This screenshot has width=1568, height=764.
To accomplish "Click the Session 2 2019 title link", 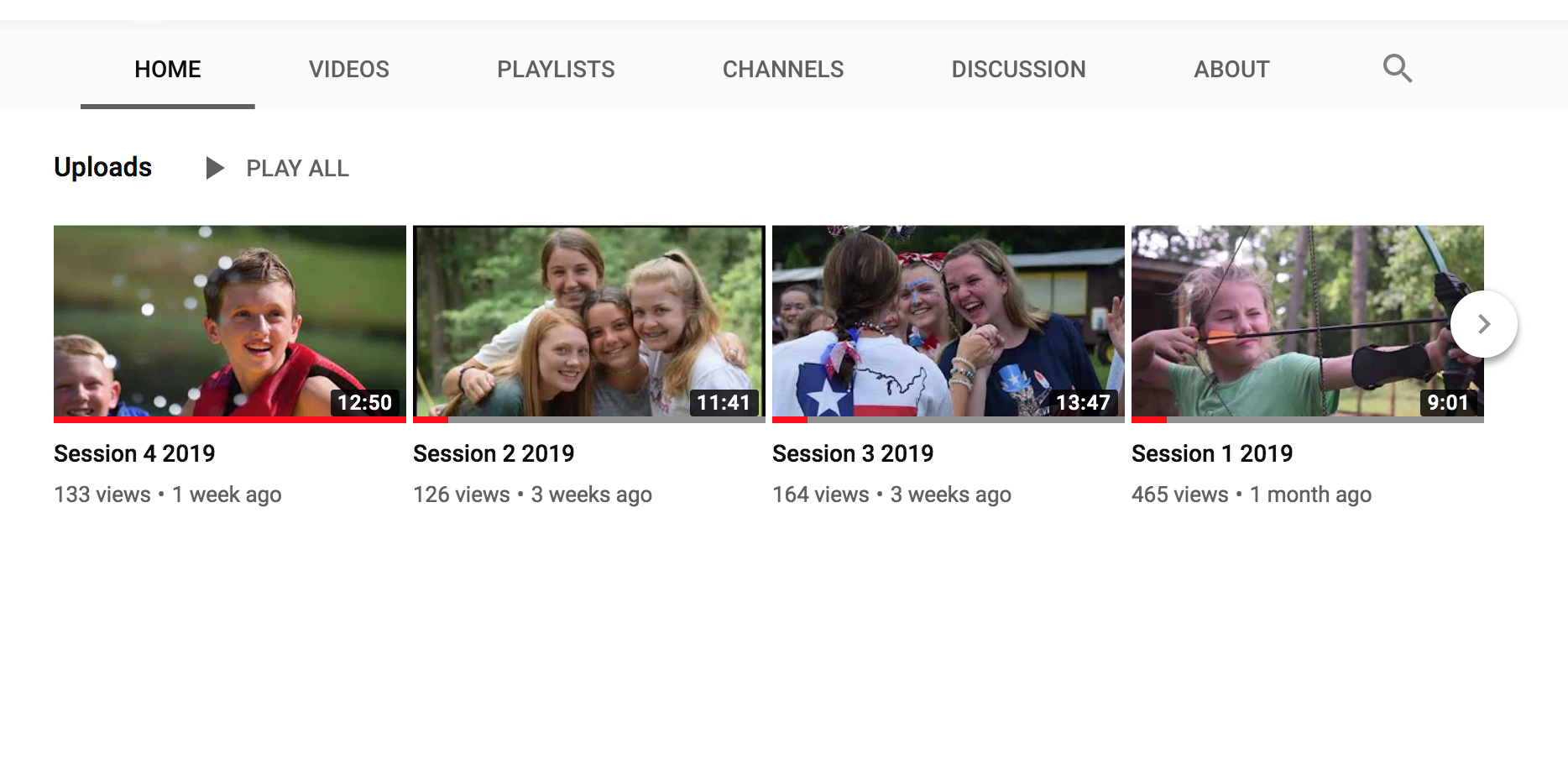I will 494,453.
